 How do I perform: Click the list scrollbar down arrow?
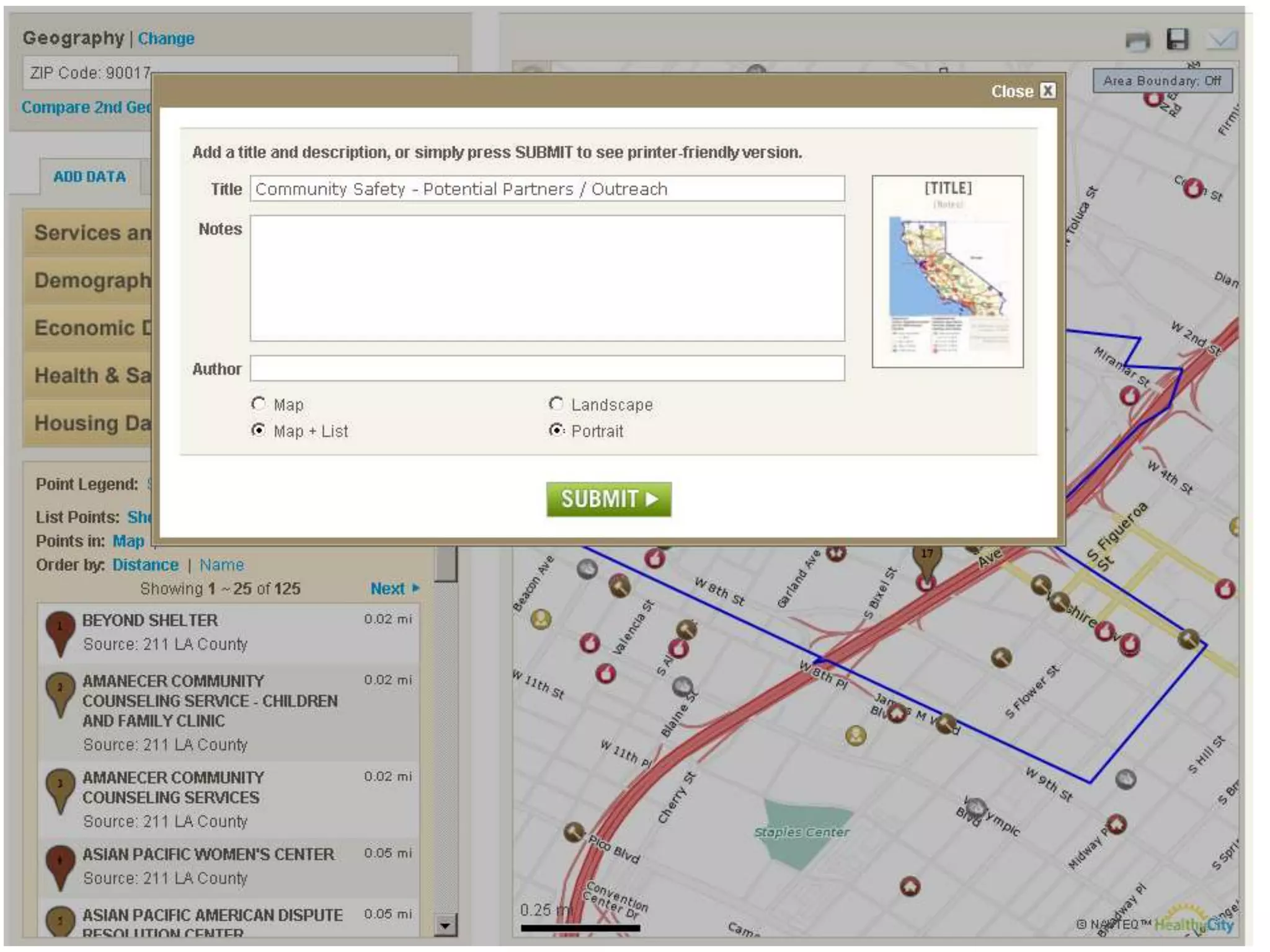(445, 925)
